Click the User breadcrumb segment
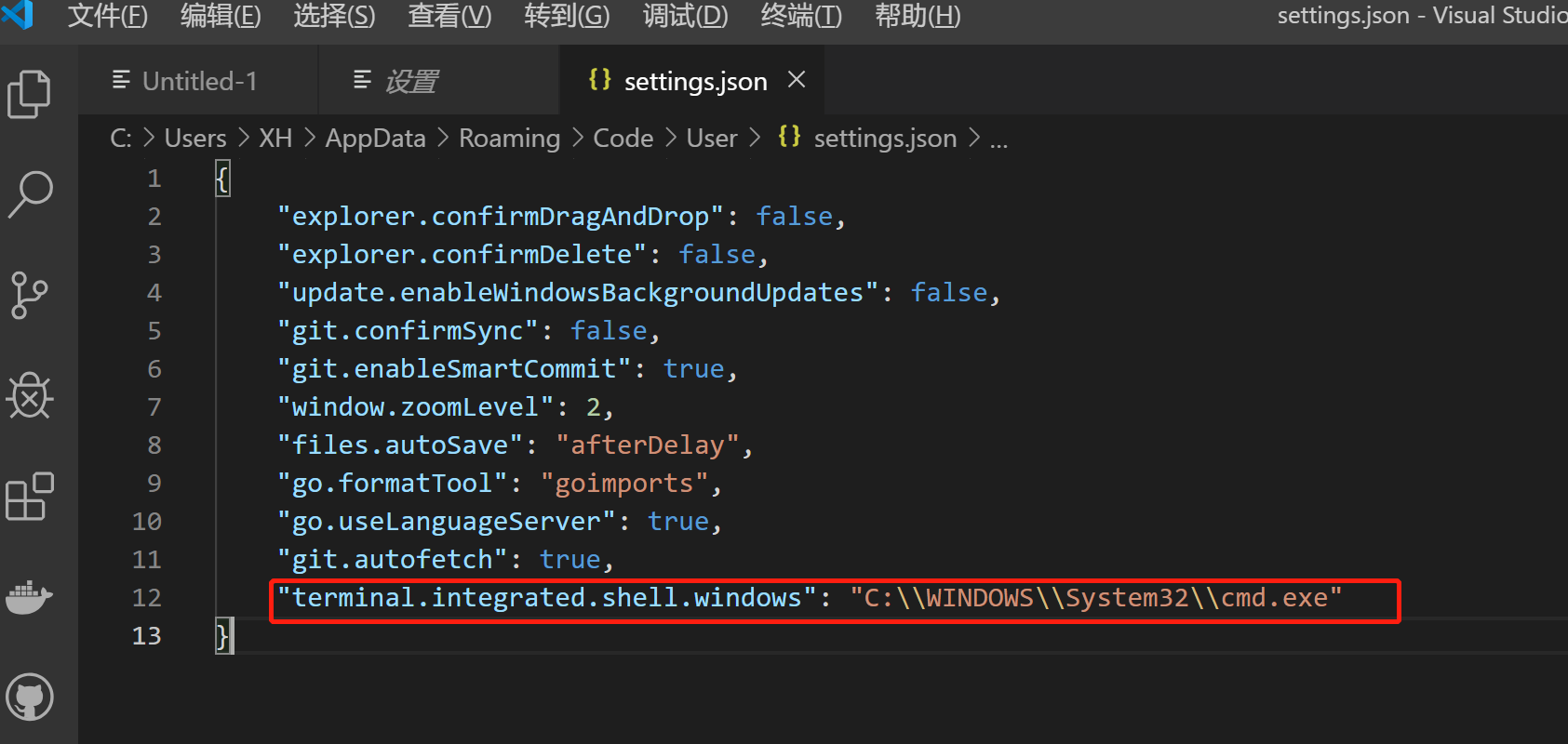1568x744 pixels. coord(712,138)
